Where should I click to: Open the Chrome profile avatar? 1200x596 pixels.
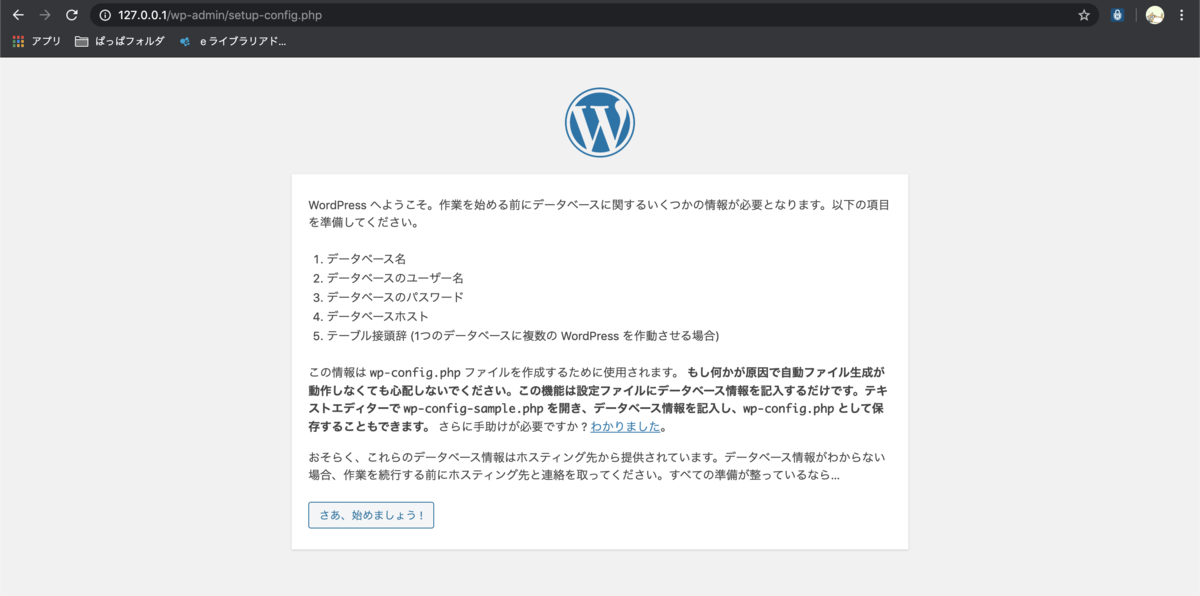point(1155,15)
